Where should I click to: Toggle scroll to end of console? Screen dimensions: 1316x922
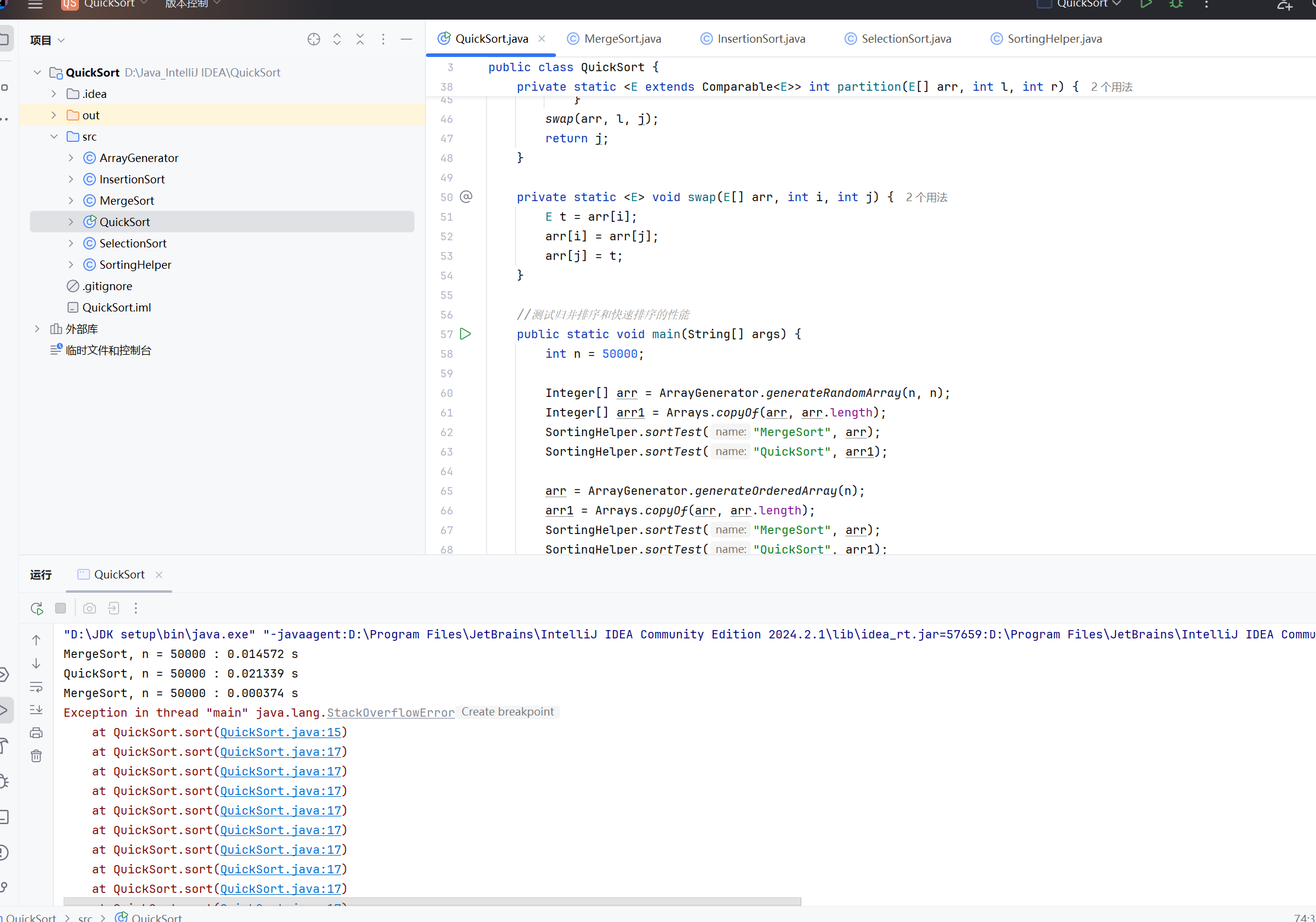pos(36,710)
